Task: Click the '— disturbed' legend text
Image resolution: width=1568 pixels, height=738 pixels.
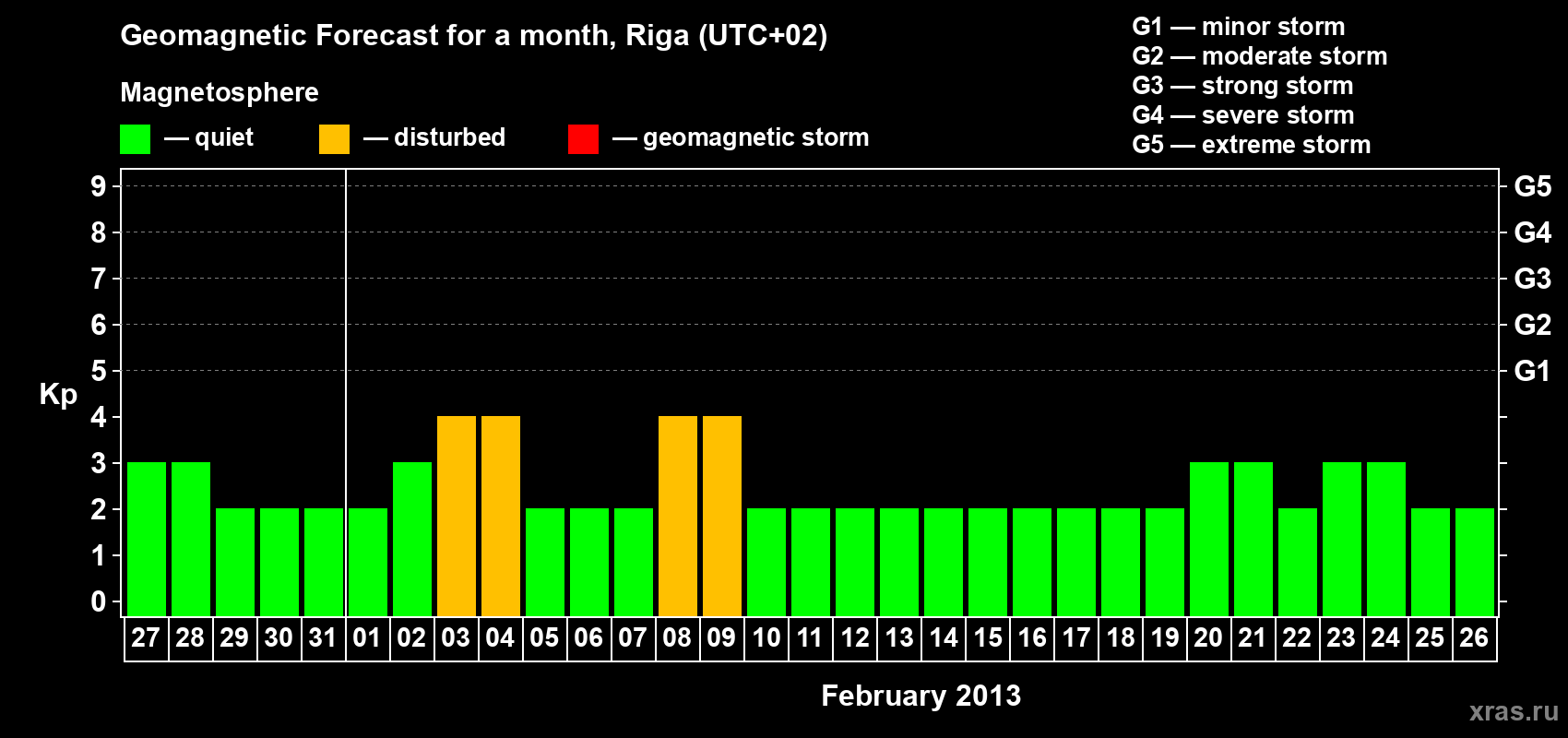Action: (434, 137)
